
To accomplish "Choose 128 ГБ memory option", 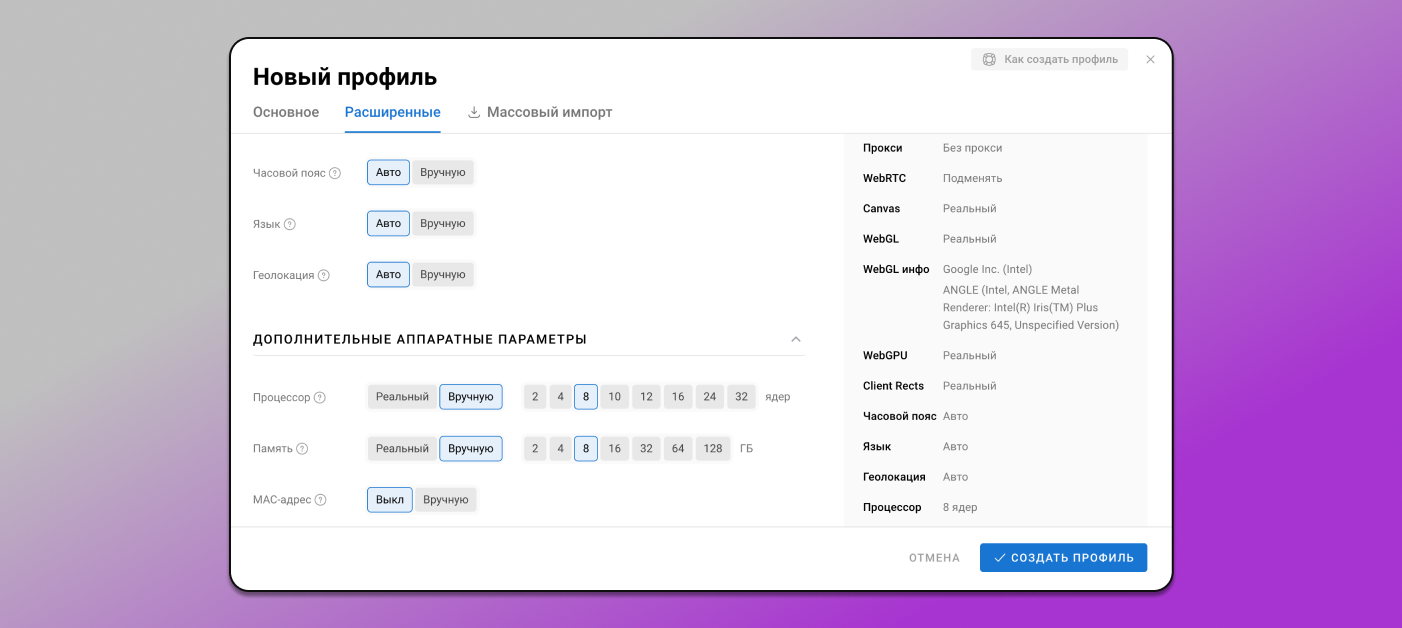I will click(713, 448).
